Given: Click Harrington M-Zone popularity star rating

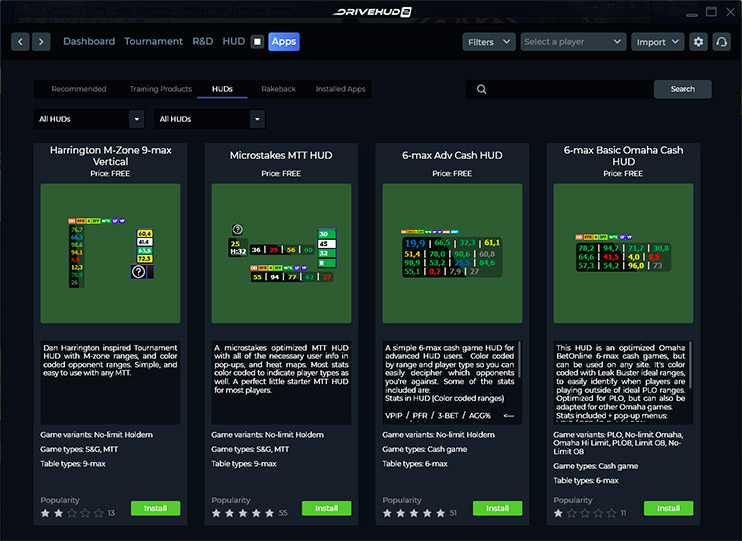Looking at the screenshot, I should 72,513.
